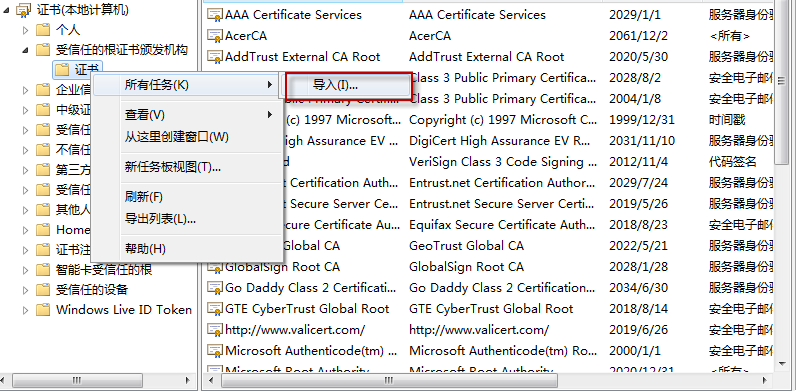Click expiry date 2000/1/1

tap(635, 351)
